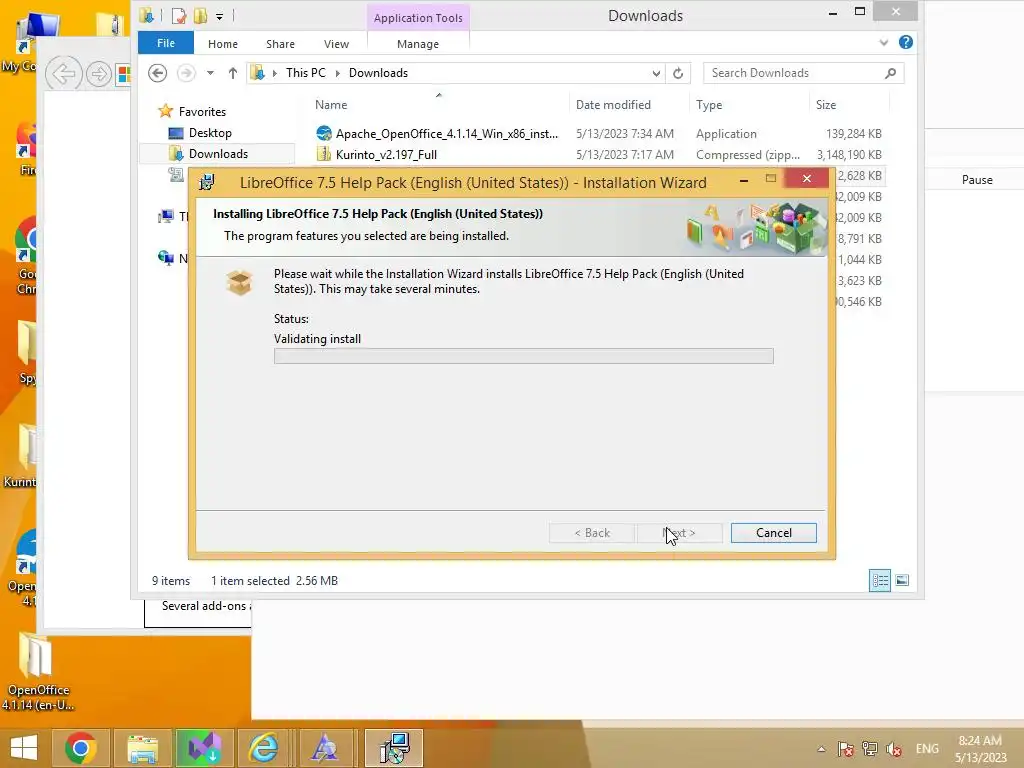1024x768 pixels.
Task: Click the Kurinto zipped folder icon
Action: (x=323, y=154)
